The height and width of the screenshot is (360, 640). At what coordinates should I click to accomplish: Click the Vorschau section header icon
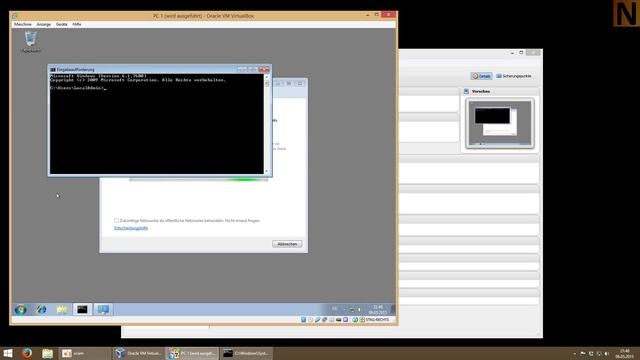tap(466, 91)
